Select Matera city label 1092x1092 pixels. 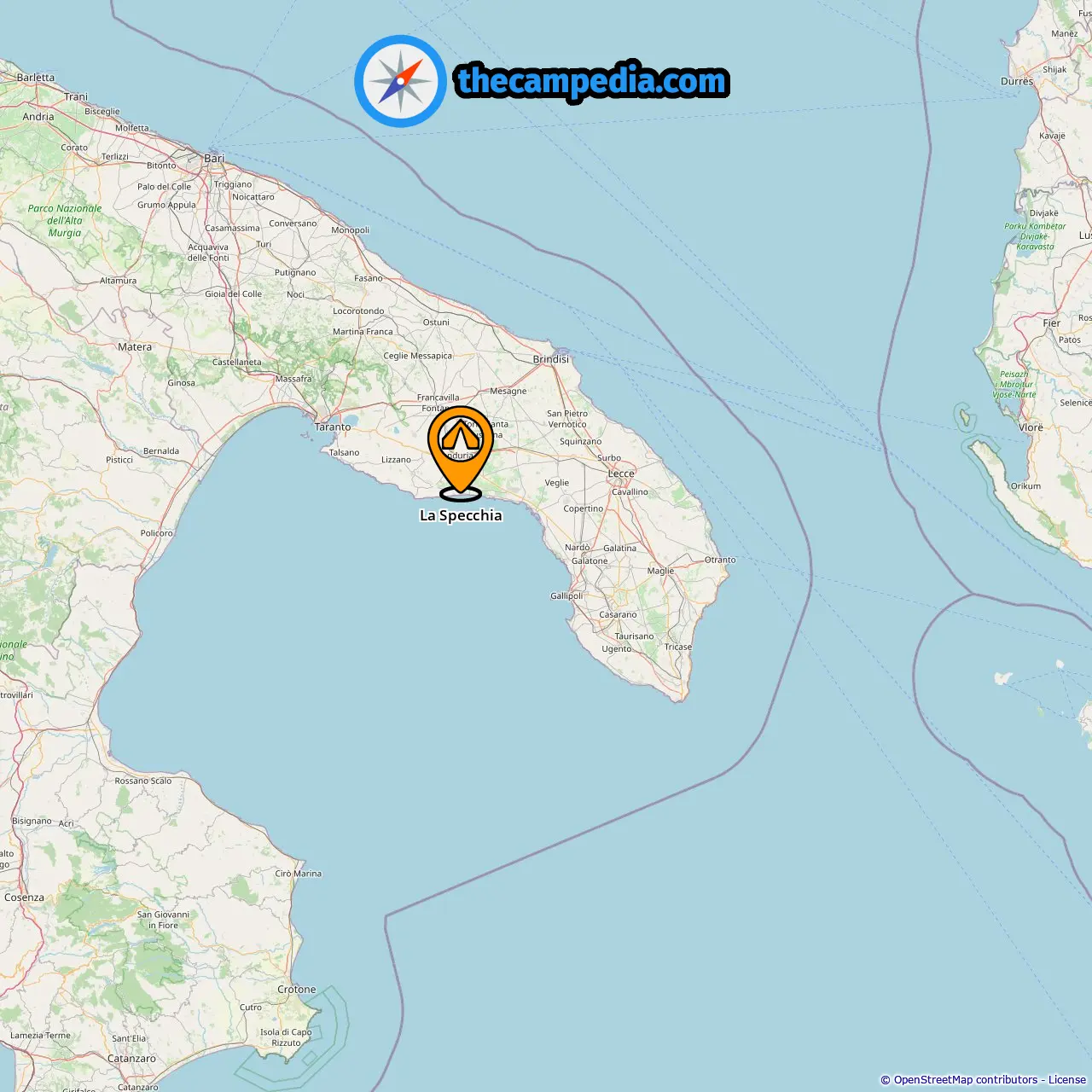pyautogui.click(x=135, y=347)
